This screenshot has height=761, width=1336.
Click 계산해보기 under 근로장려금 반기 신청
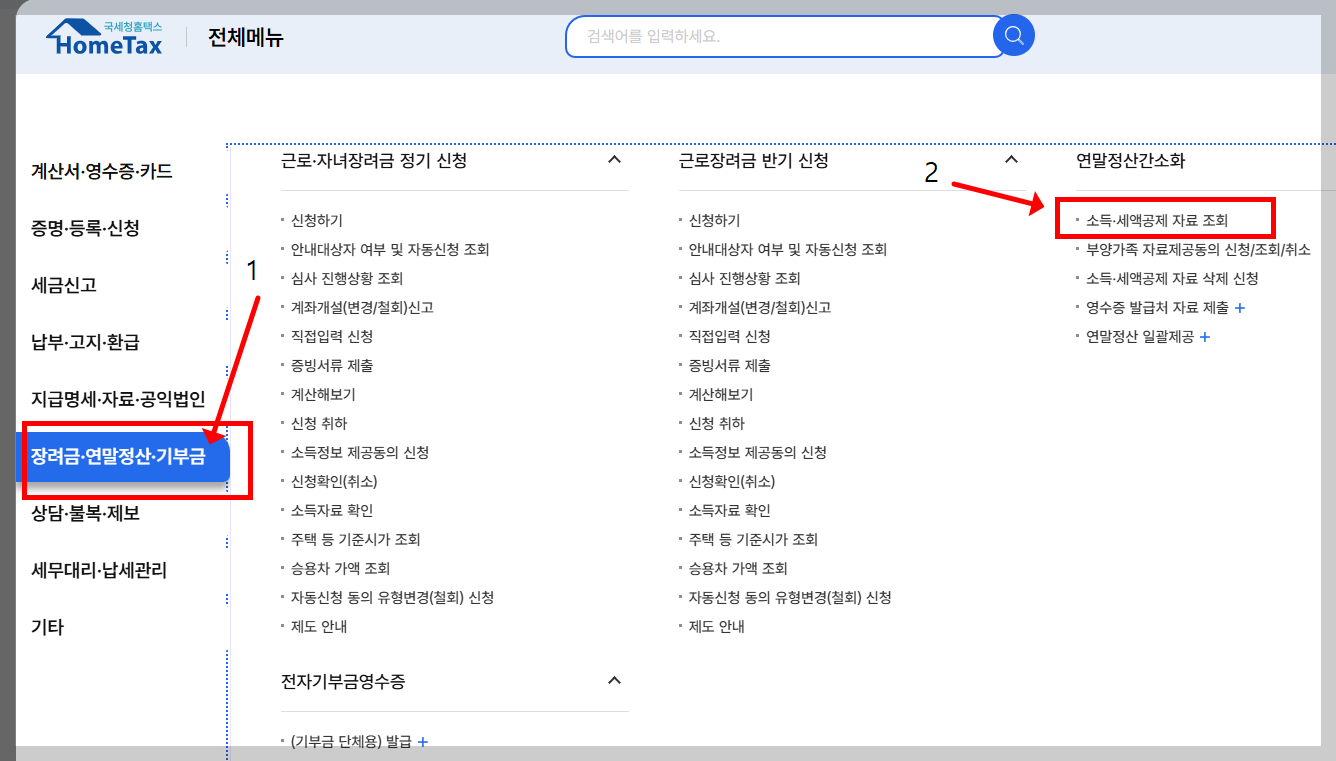[721, 394]
